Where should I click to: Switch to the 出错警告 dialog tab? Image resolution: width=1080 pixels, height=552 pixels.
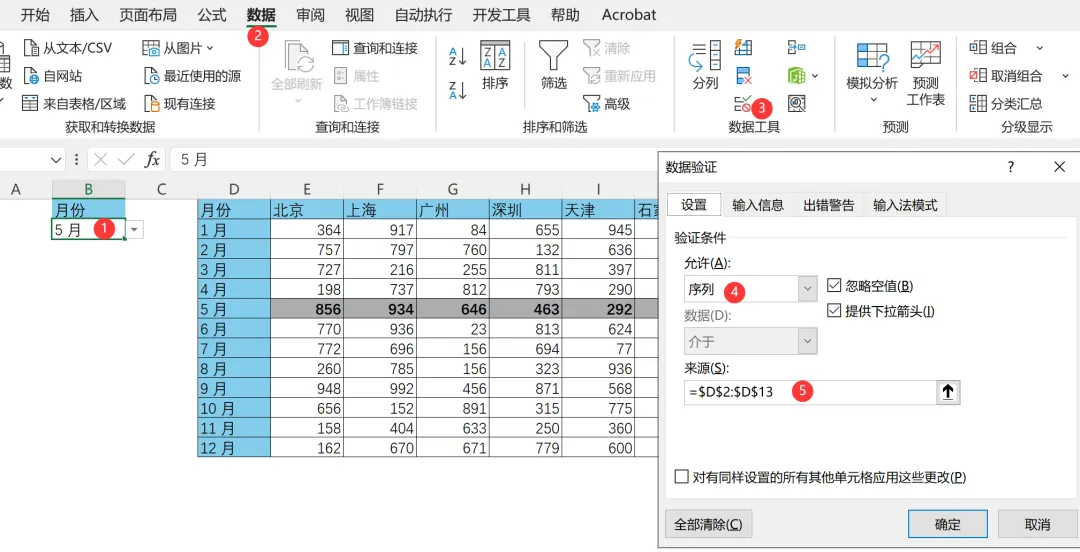829,205
